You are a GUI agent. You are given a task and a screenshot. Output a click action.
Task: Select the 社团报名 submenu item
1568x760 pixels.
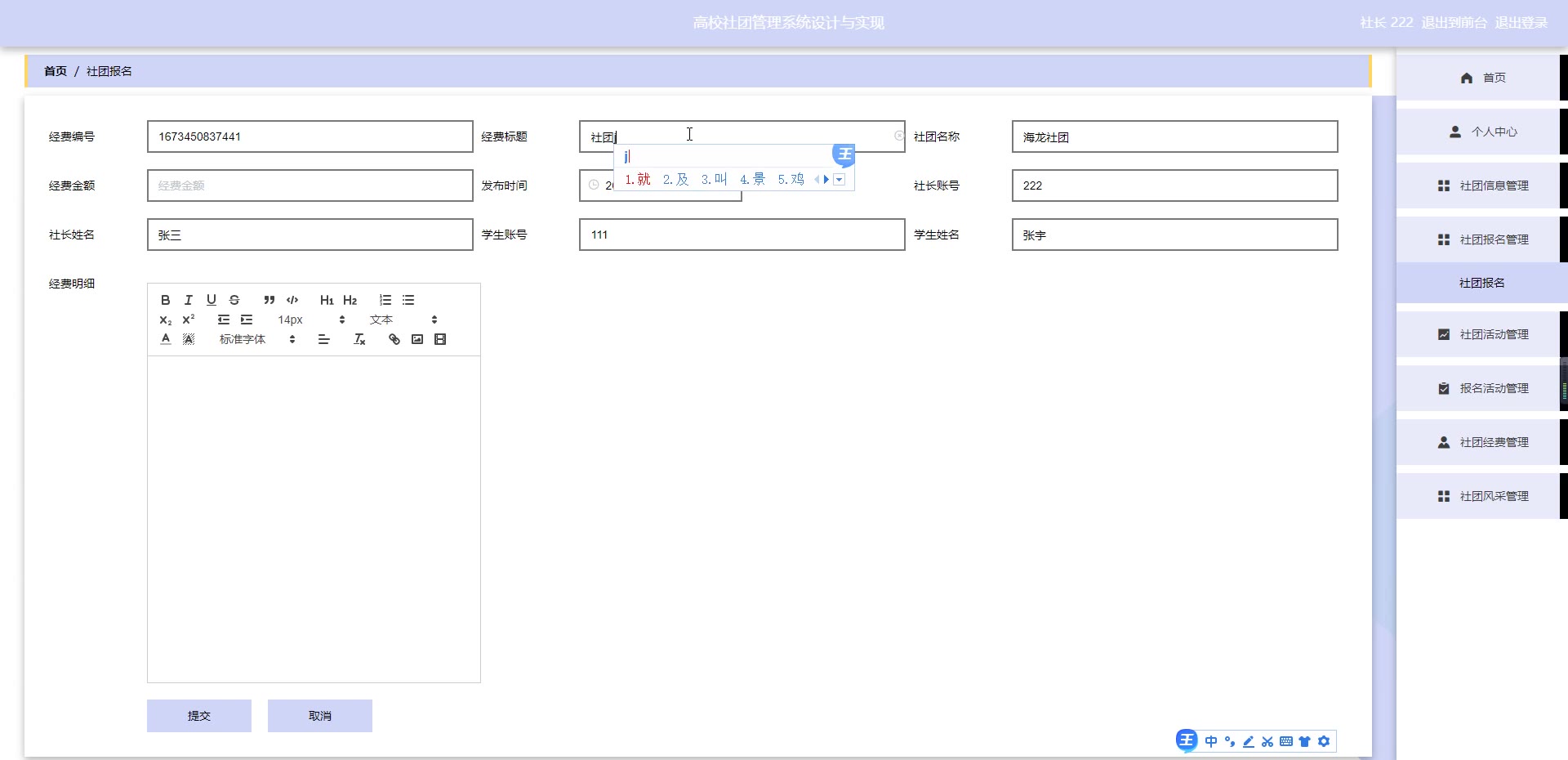1482,283
